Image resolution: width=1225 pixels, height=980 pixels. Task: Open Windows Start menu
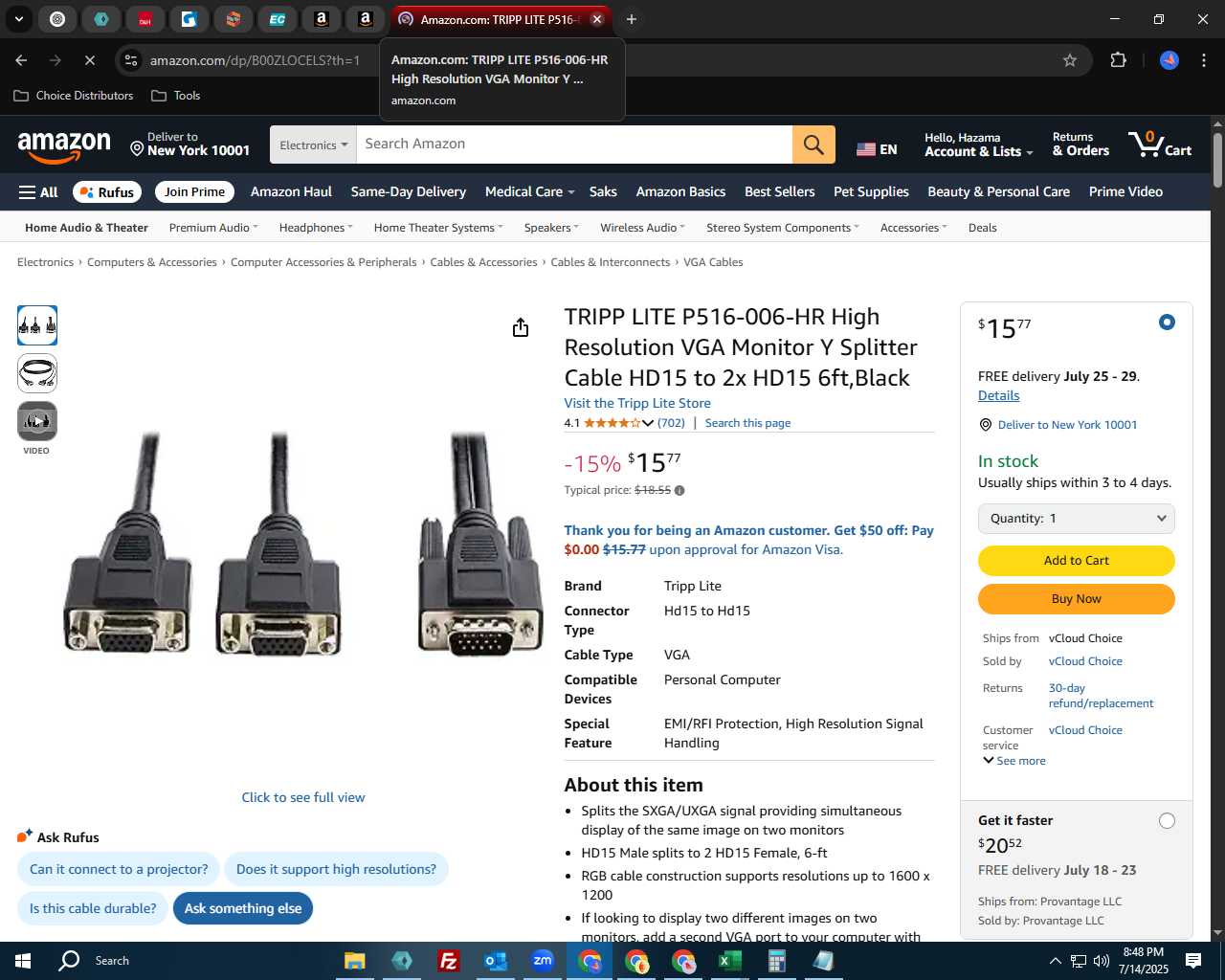(23, 961)
